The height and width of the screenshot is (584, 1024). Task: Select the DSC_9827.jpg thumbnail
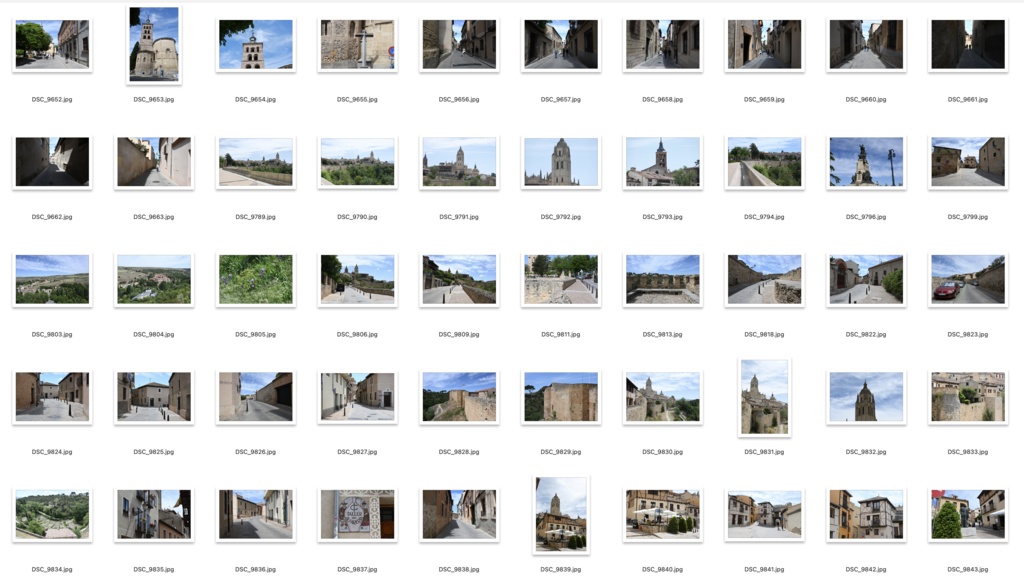(x=357, y=397)
